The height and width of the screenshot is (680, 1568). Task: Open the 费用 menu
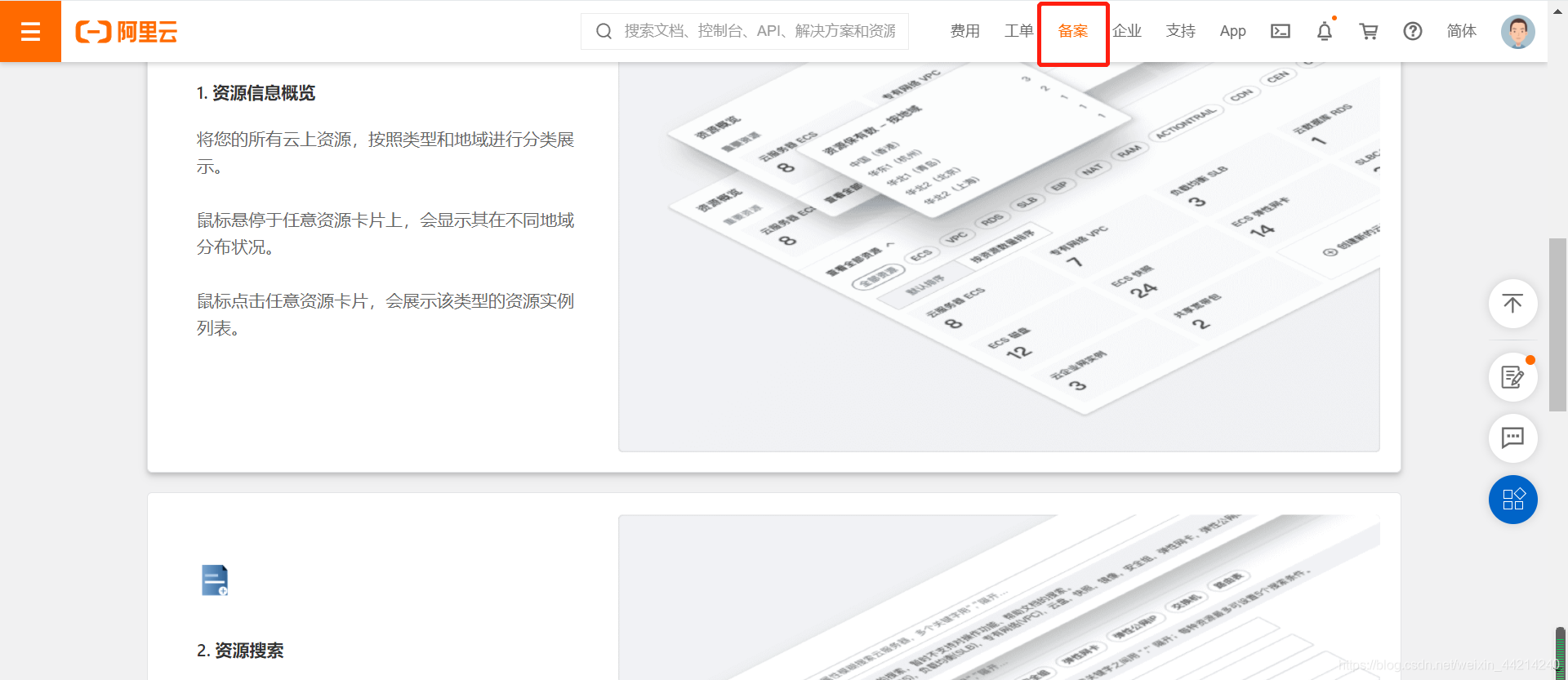tap(964, 31)
